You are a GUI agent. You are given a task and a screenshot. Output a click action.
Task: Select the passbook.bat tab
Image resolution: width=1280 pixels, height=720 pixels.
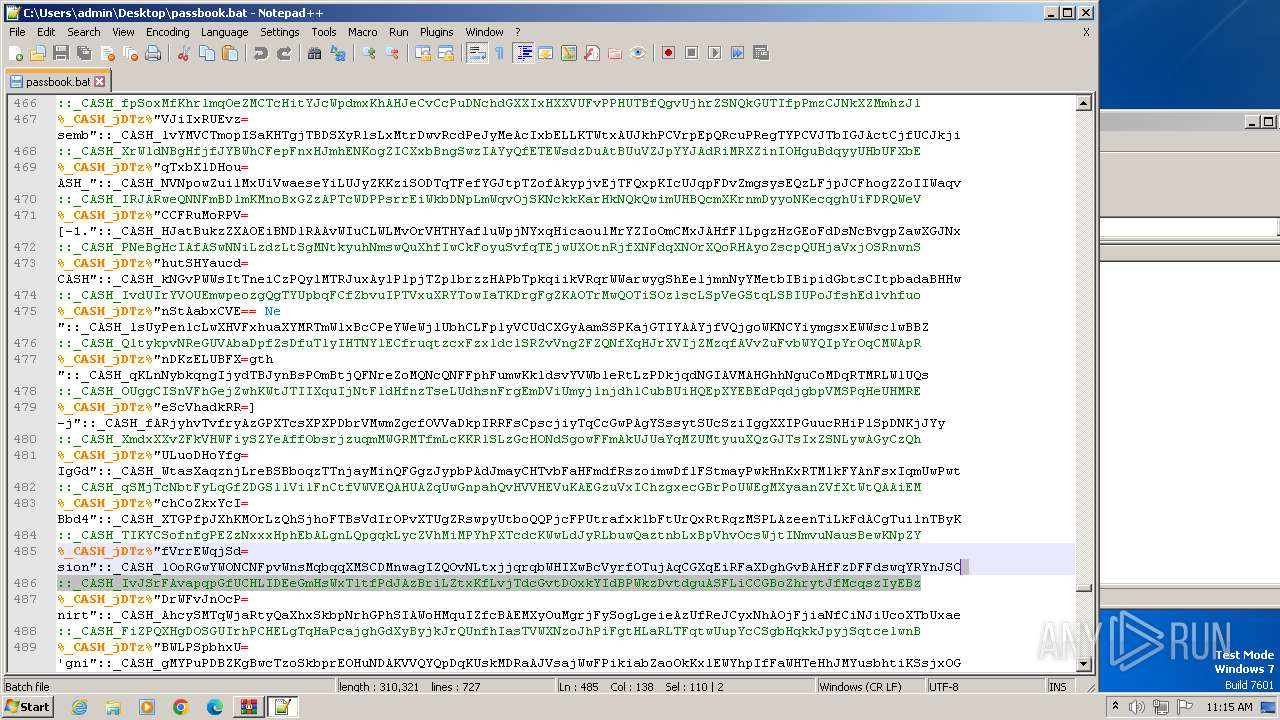(56, 82)
